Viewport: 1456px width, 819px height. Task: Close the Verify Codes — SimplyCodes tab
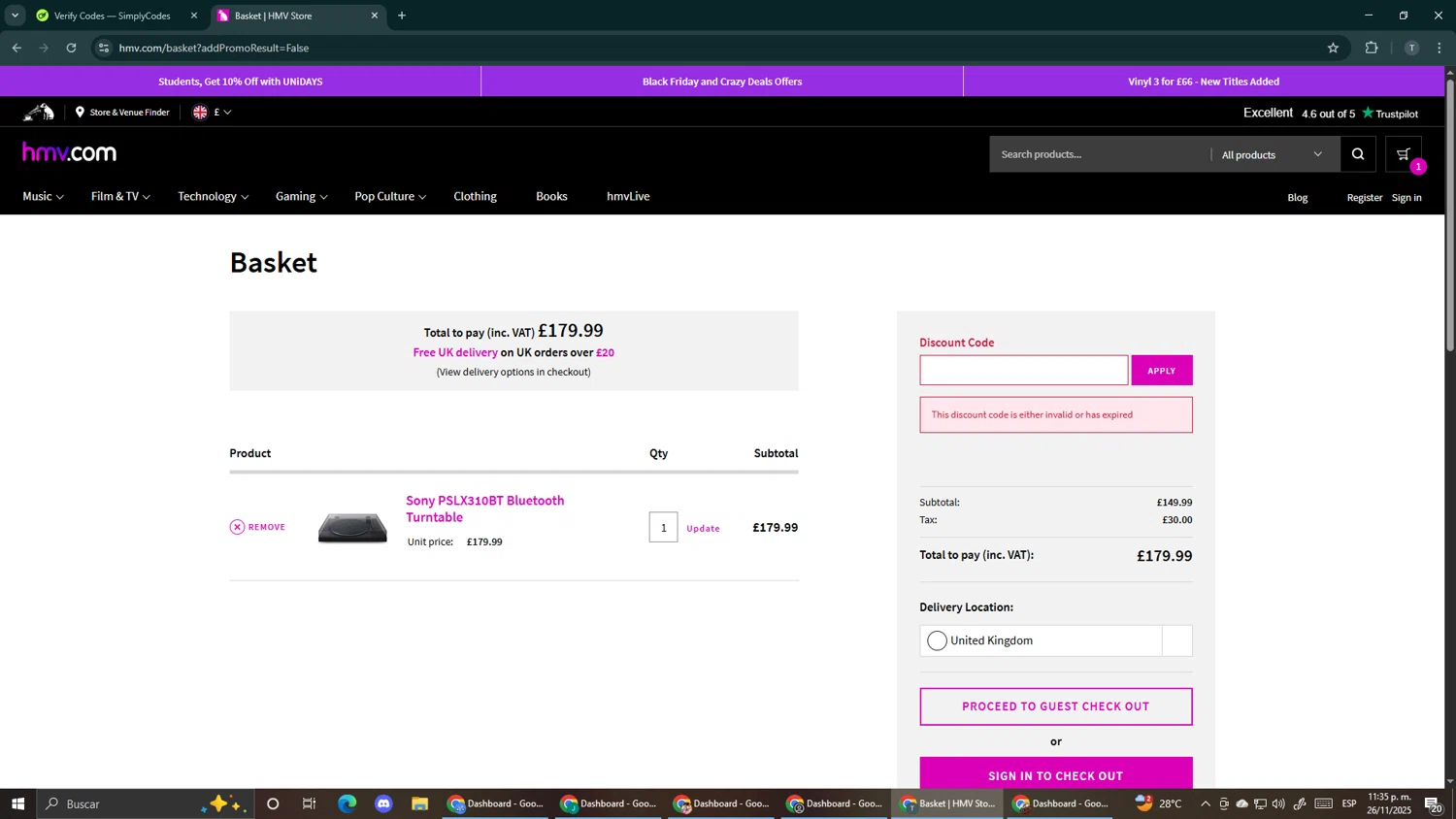pos(193,16)
